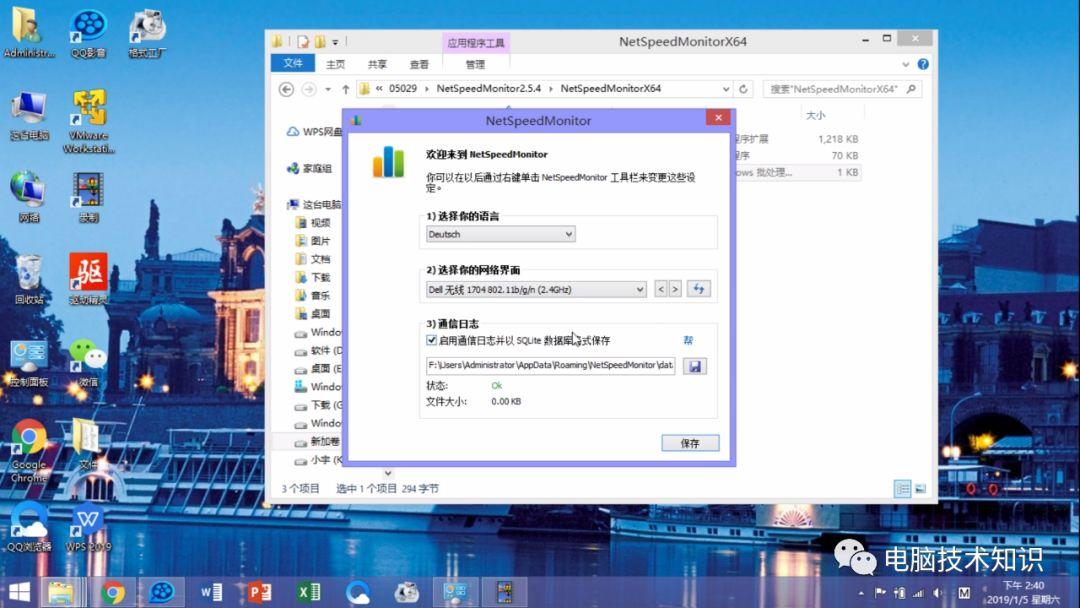Switch to details view icon in status bar
This screenshot has width=1080, height=608.
902,488
